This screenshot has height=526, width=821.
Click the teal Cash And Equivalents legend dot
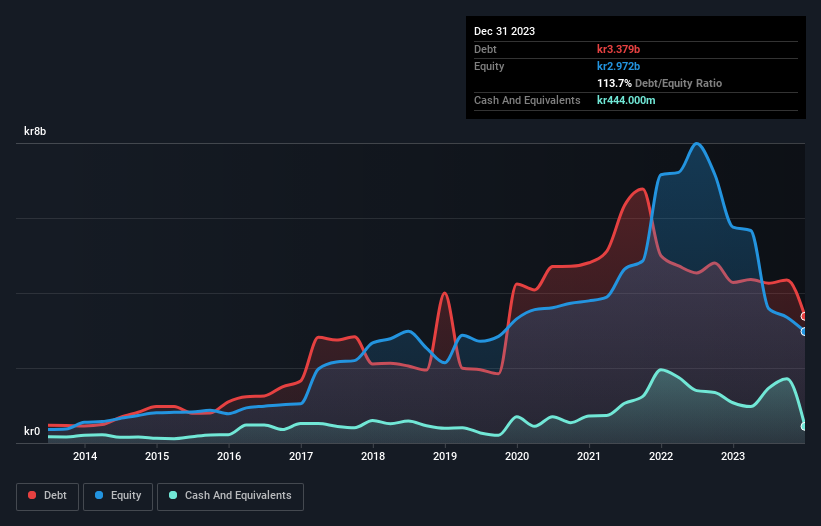coord(173,495)
